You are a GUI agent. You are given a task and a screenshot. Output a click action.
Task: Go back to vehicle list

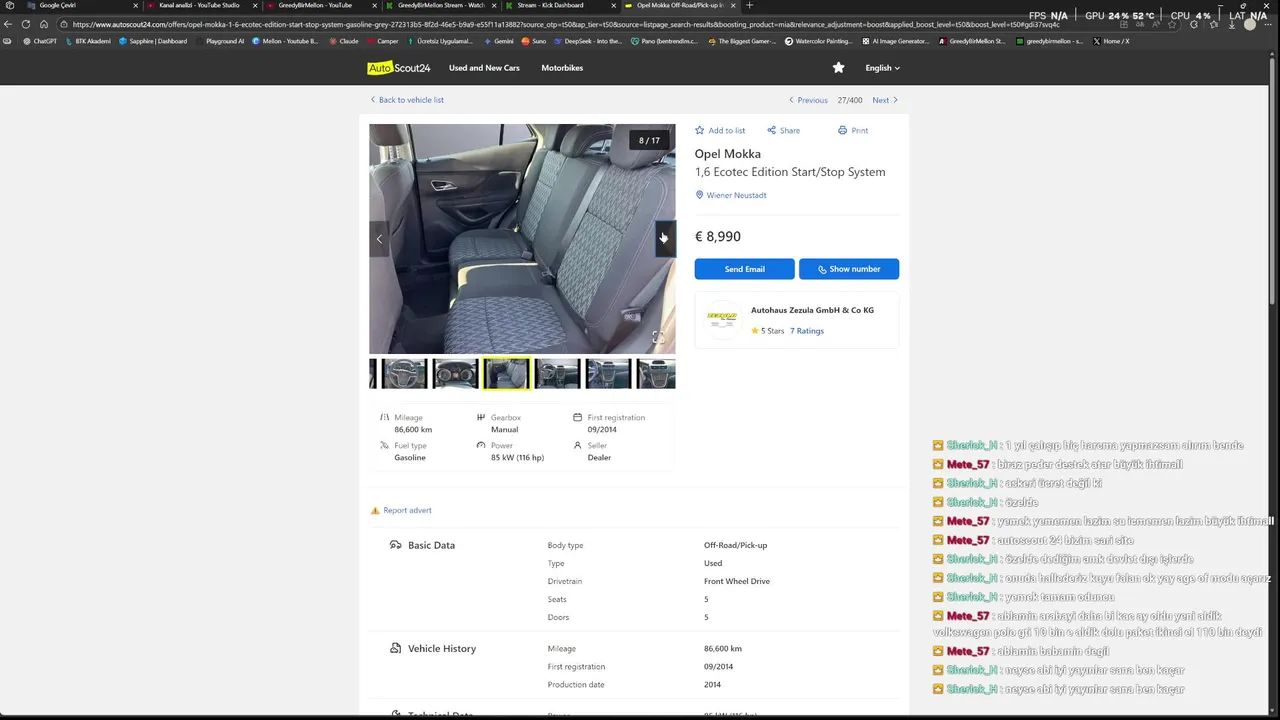(x=407, y=100)
